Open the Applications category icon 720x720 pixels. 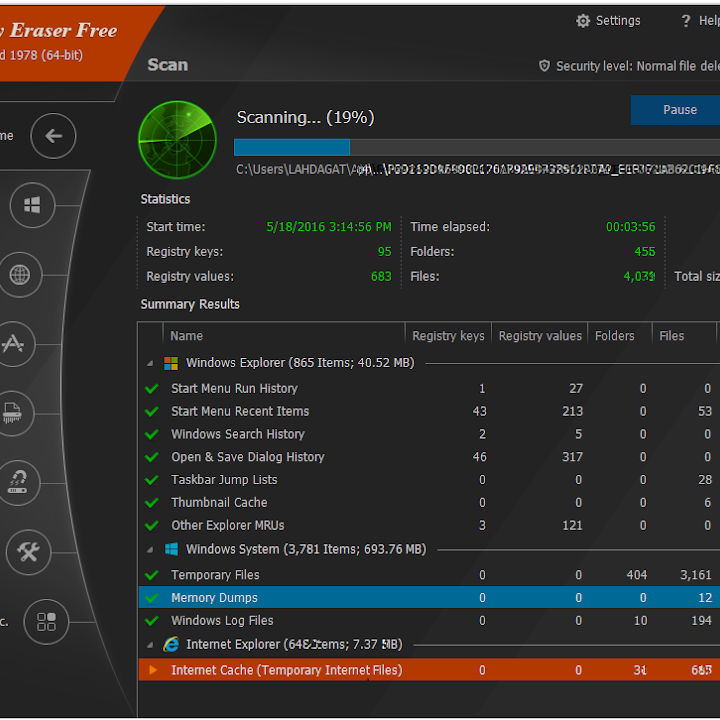click(x=14, y=344)
